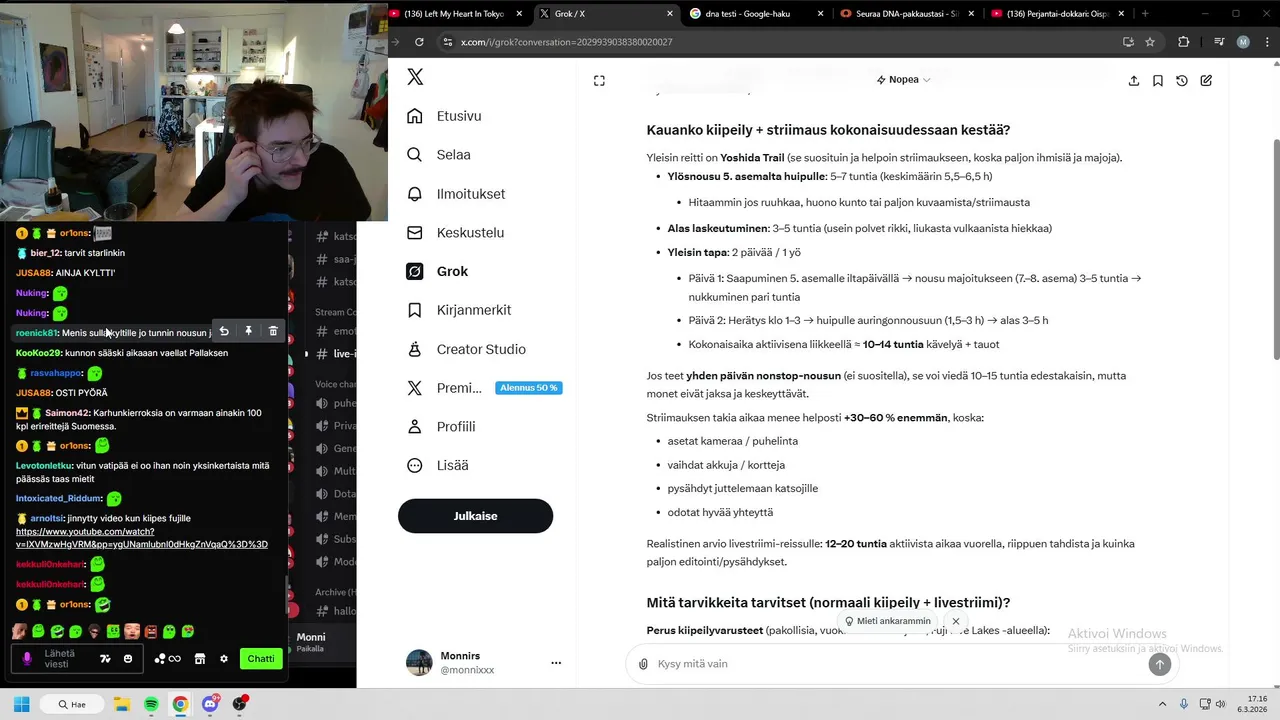
Task: Open Windows Start menu
Action: (21, 704)
